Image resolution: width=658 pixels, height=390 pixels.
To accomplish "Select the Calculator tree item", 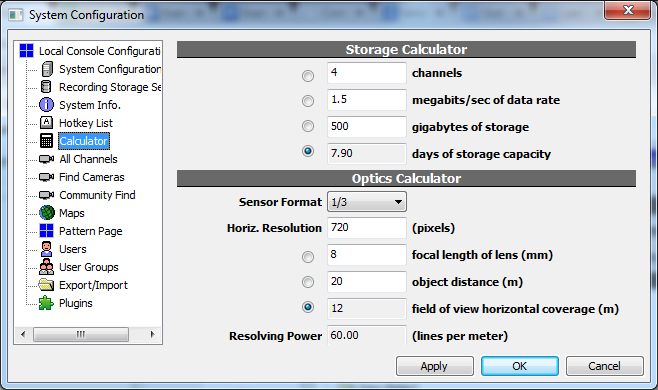I will pyautogui.click(x=84, y=141).
